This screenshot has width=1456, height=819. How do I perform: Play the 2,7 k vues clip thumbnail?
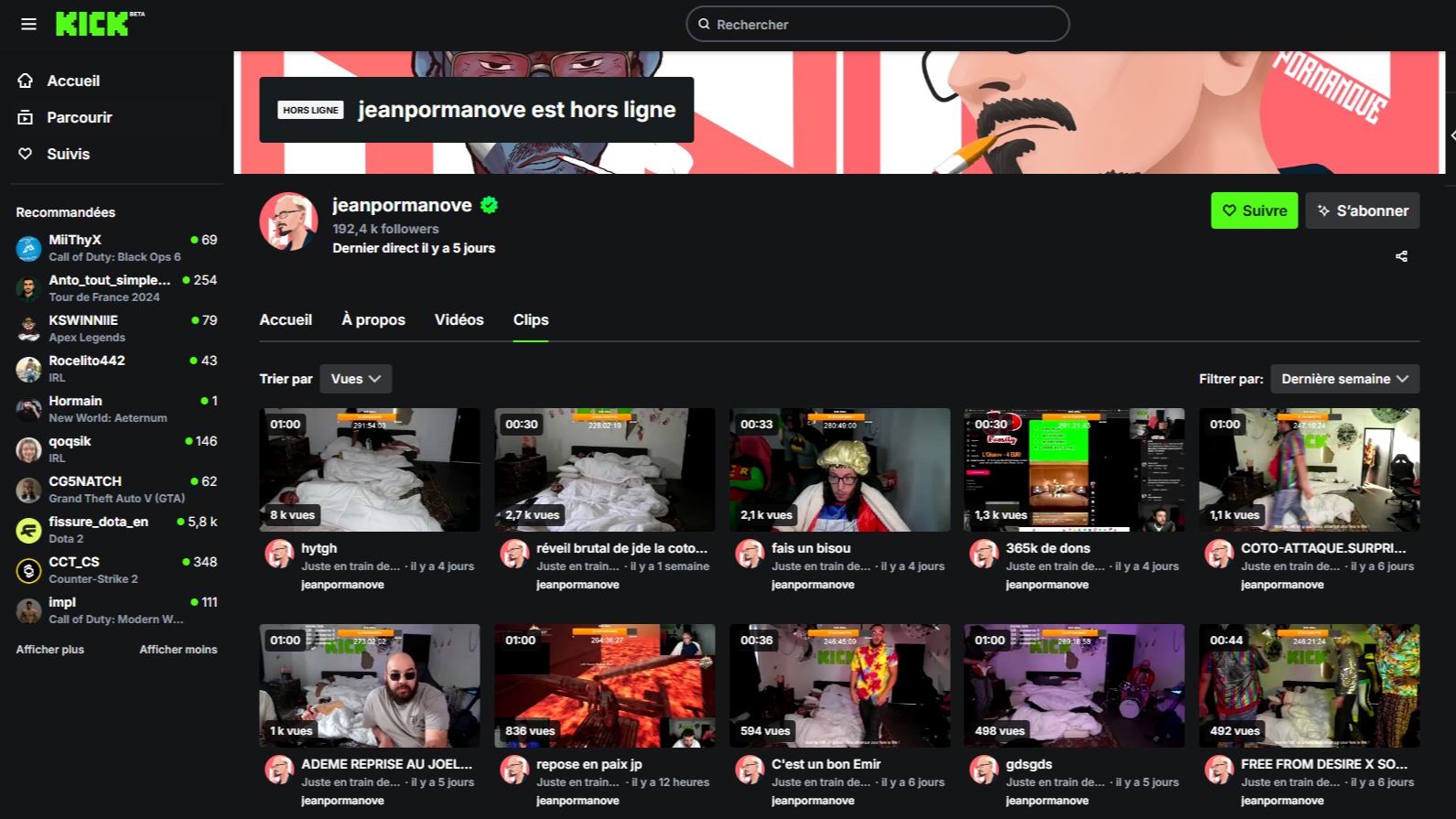click(605, 469)
